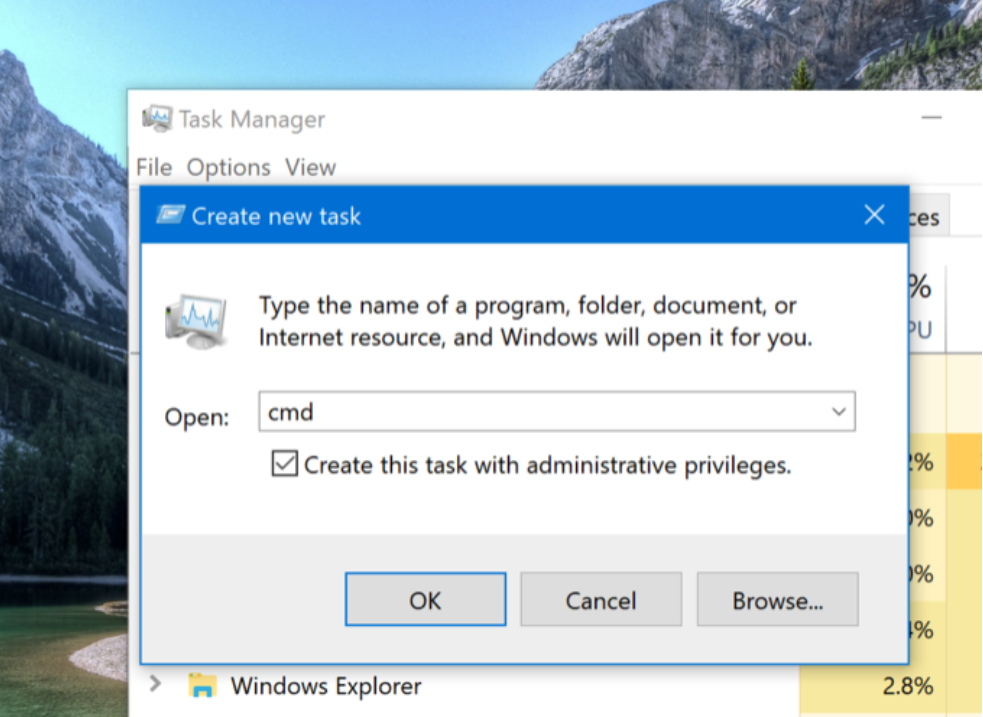The width and height of the screenshot is (983, 717).
Task: Click the Task Manager window title text
Action: (x=252, y=119)
